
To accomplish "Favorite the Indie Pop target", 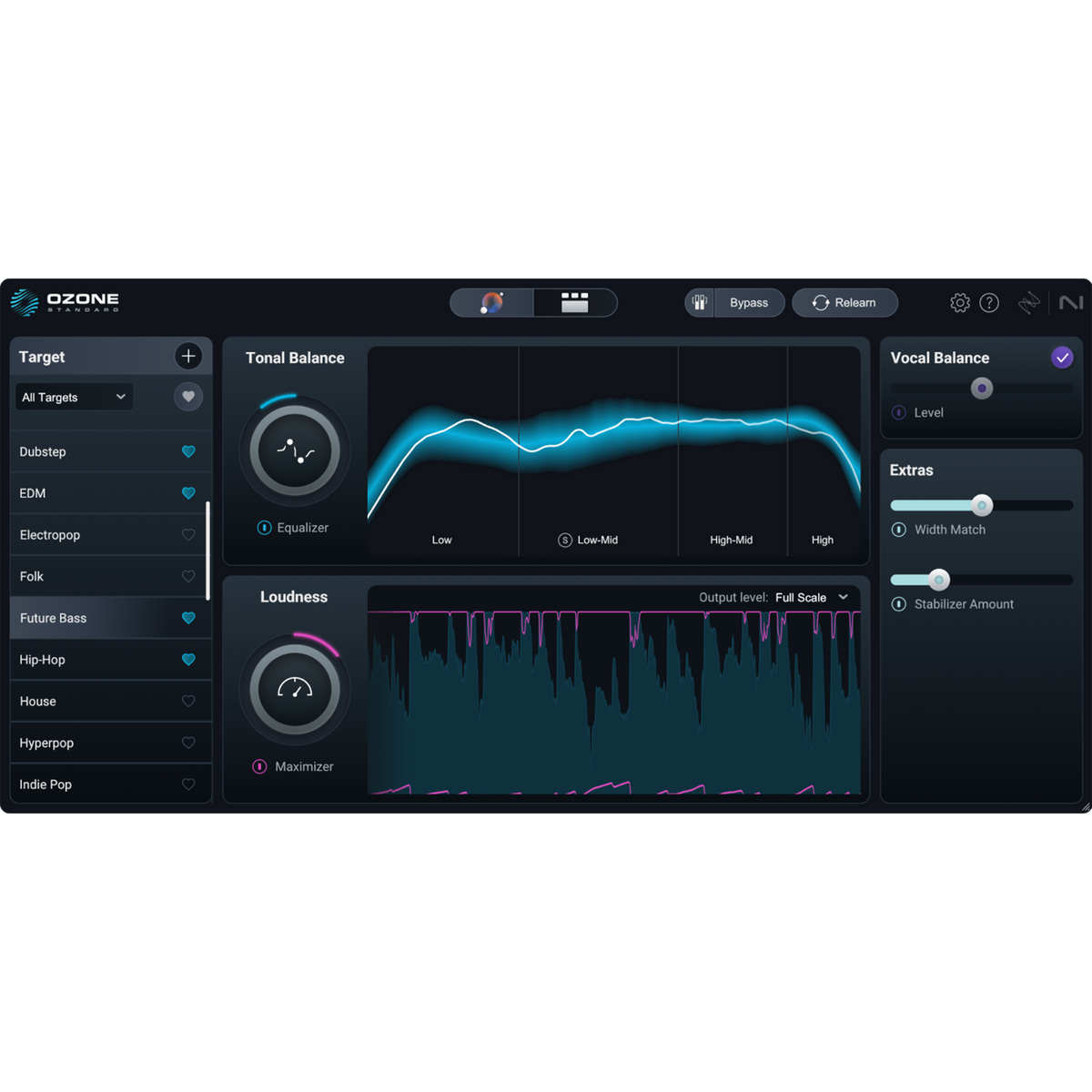I will click(188, 784).
